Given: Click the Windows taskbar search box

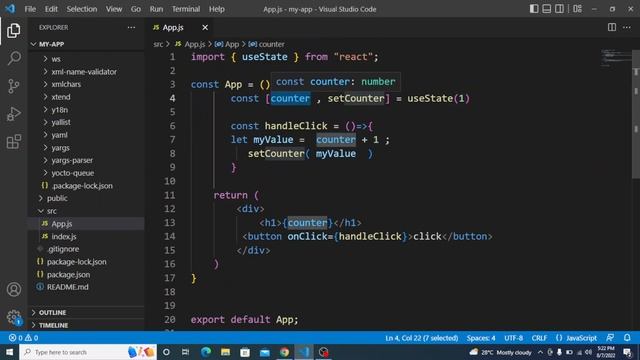Looking at the screenshot, I should coord(88,352).
